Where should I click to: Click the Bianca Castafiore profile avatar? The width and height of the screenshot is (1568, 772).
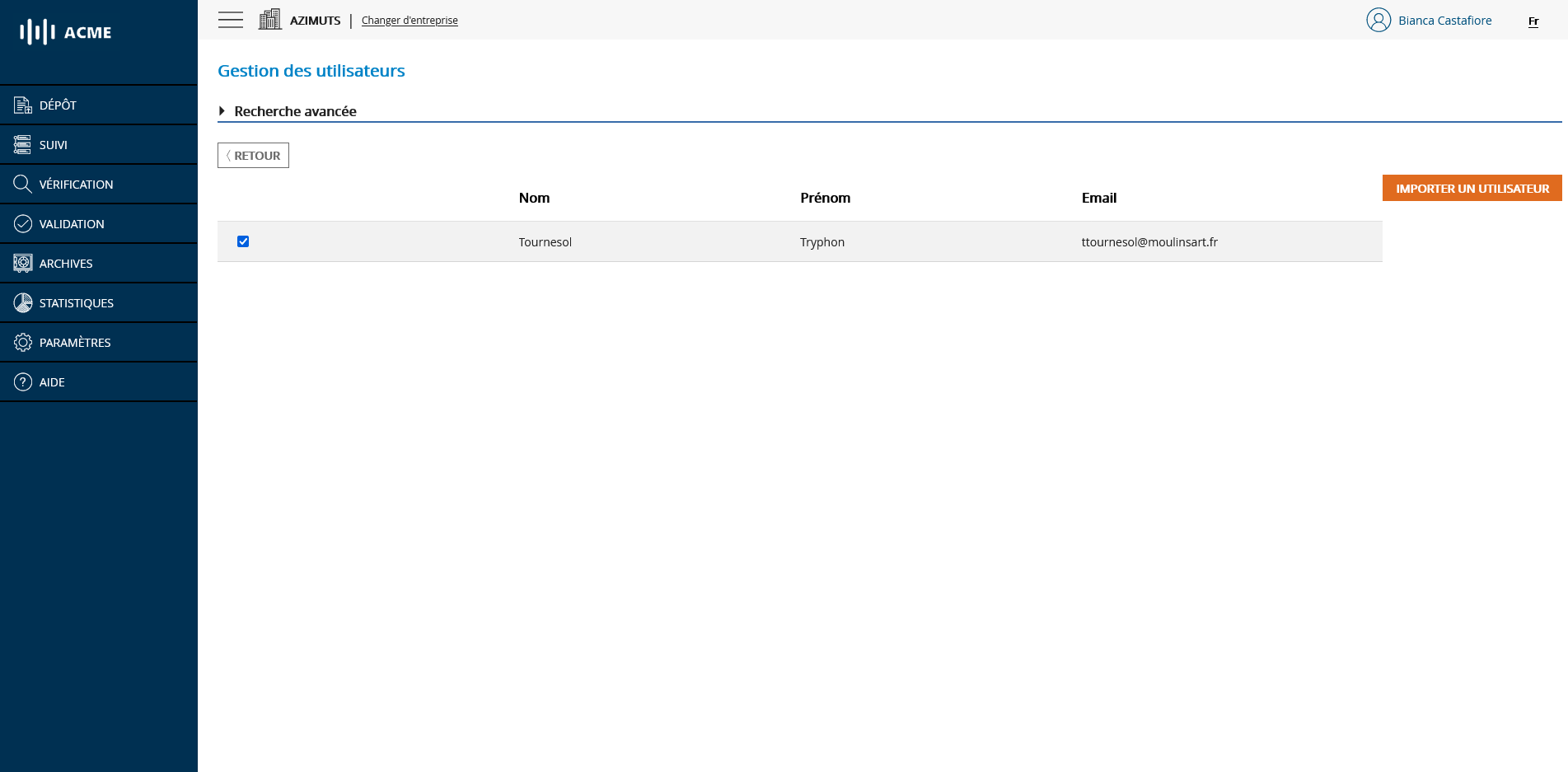[1378, 20]
